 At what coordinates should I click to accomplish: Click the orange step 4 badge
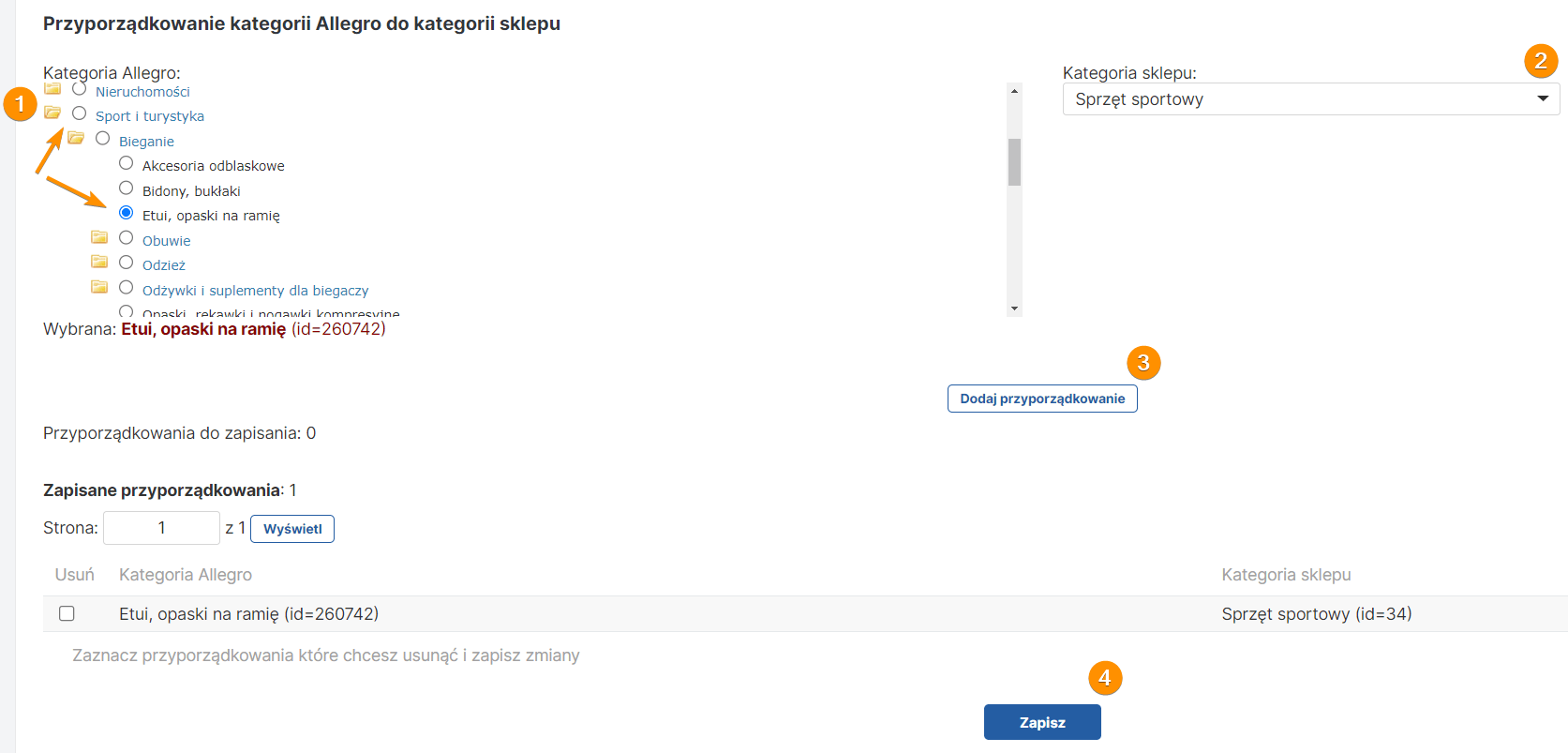(1104, 678)
